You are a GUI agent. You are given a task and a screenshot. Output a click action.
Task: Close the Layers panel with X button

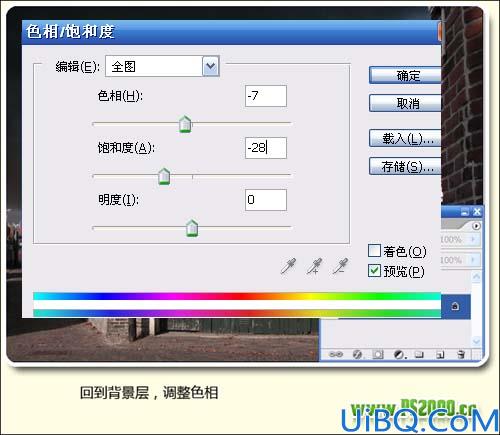pos(477,212)
